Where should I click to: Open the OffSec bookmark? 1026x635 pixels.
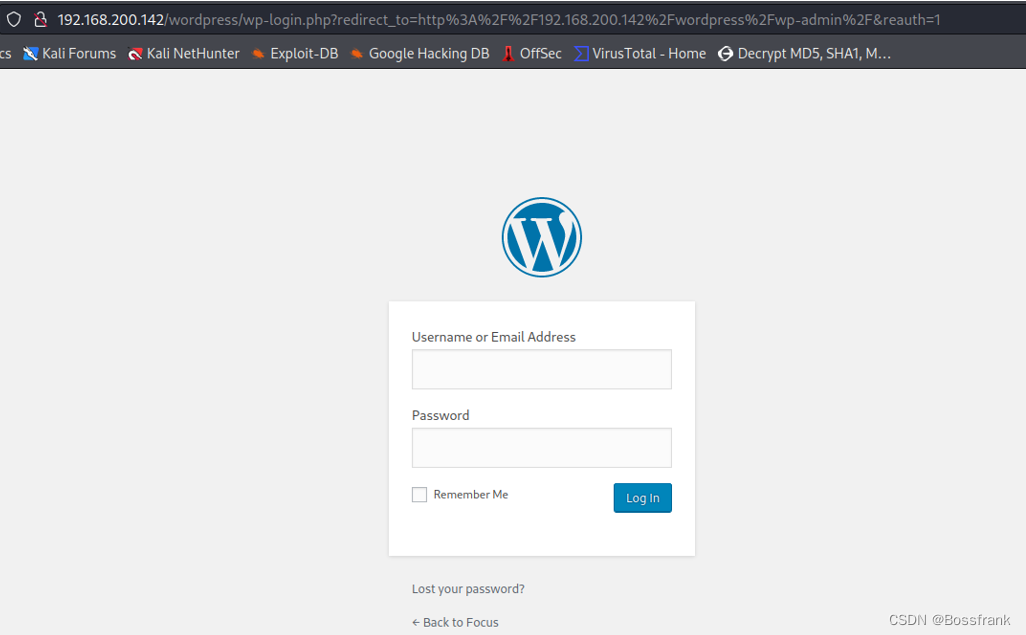click(x=532, y=54)
